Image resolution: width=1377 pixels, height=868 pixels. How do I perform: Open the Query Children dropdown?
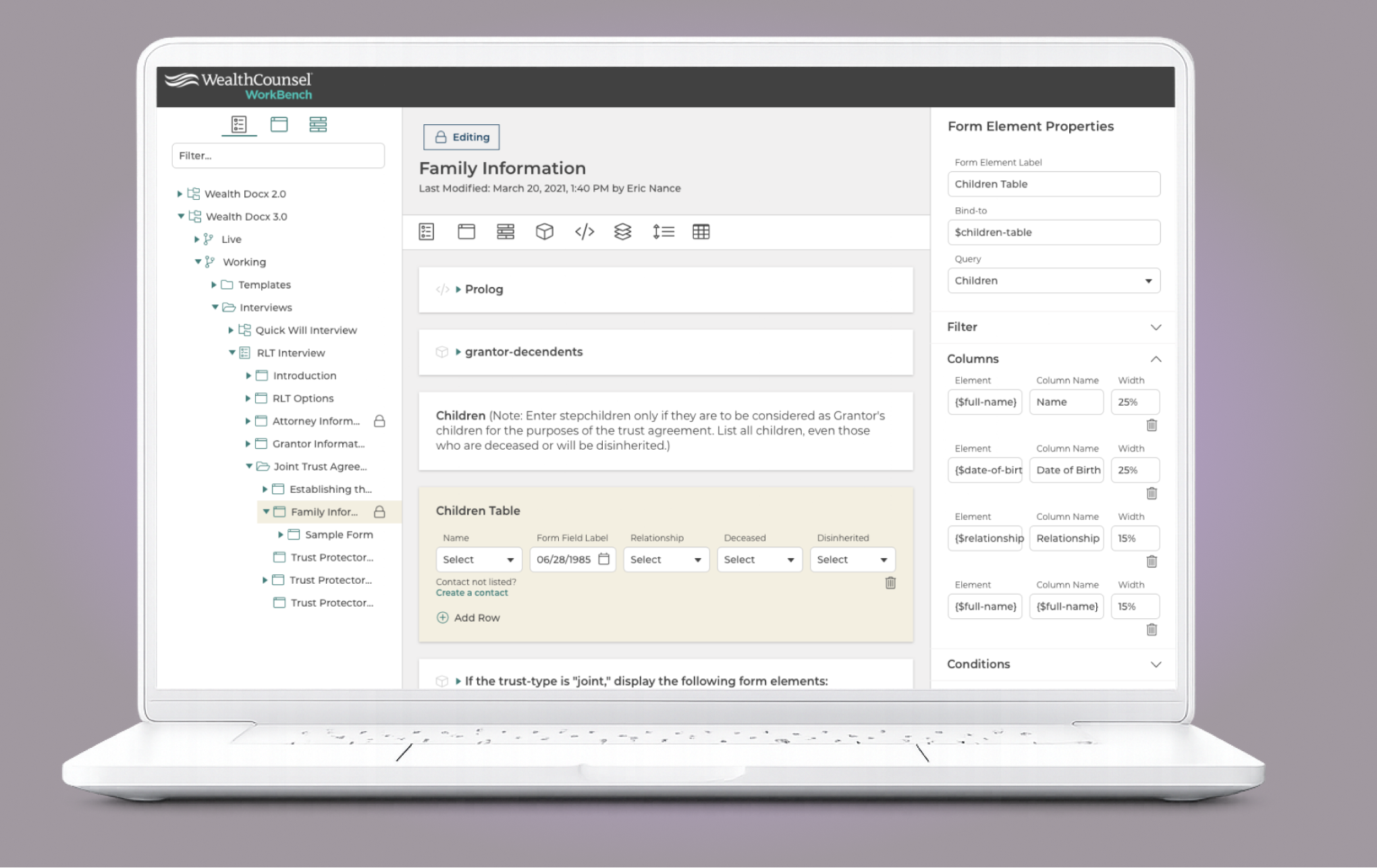point(1053,281)
